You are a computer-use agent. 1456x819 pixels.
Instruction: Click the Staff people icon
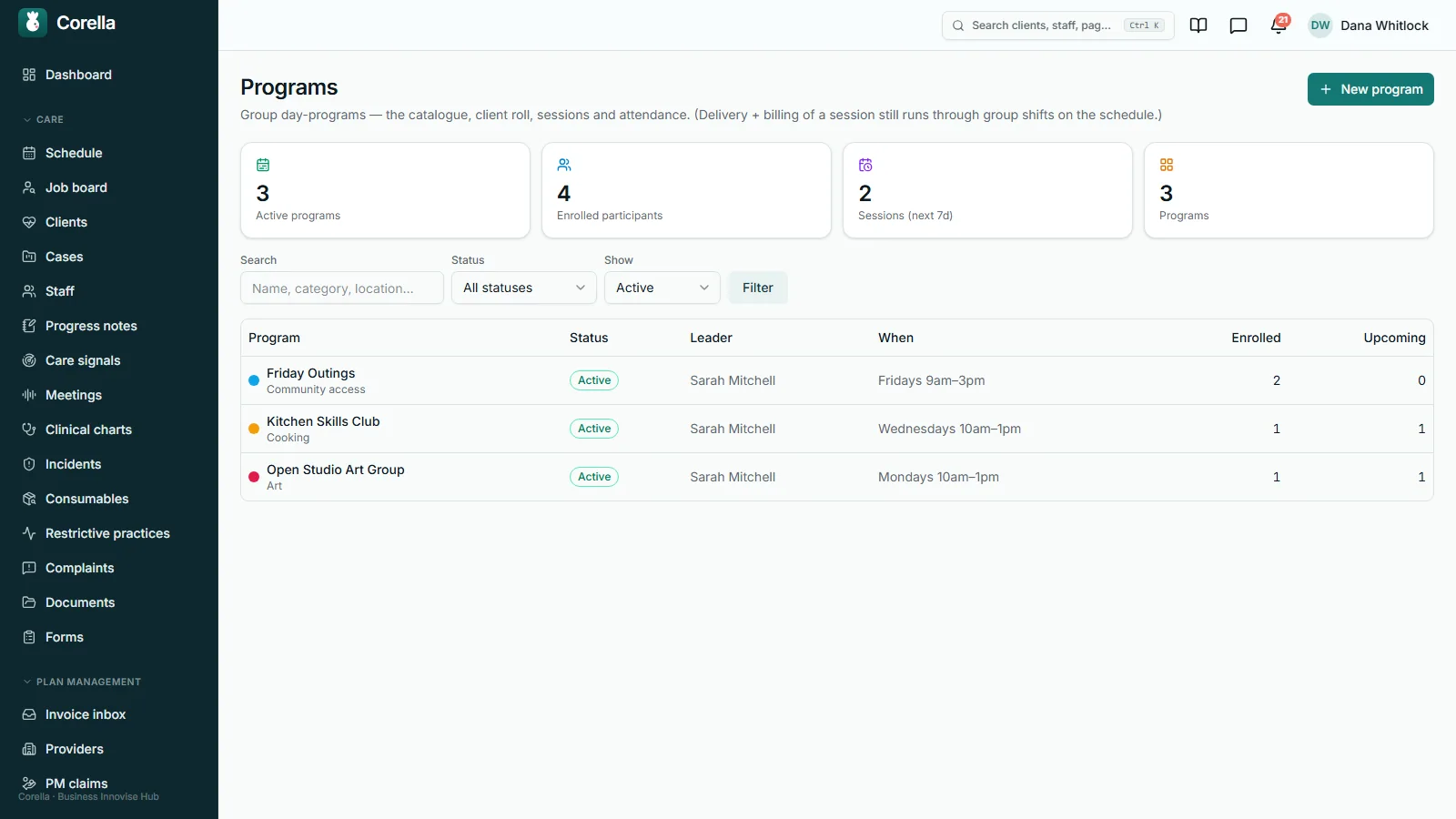pos(29,291)
